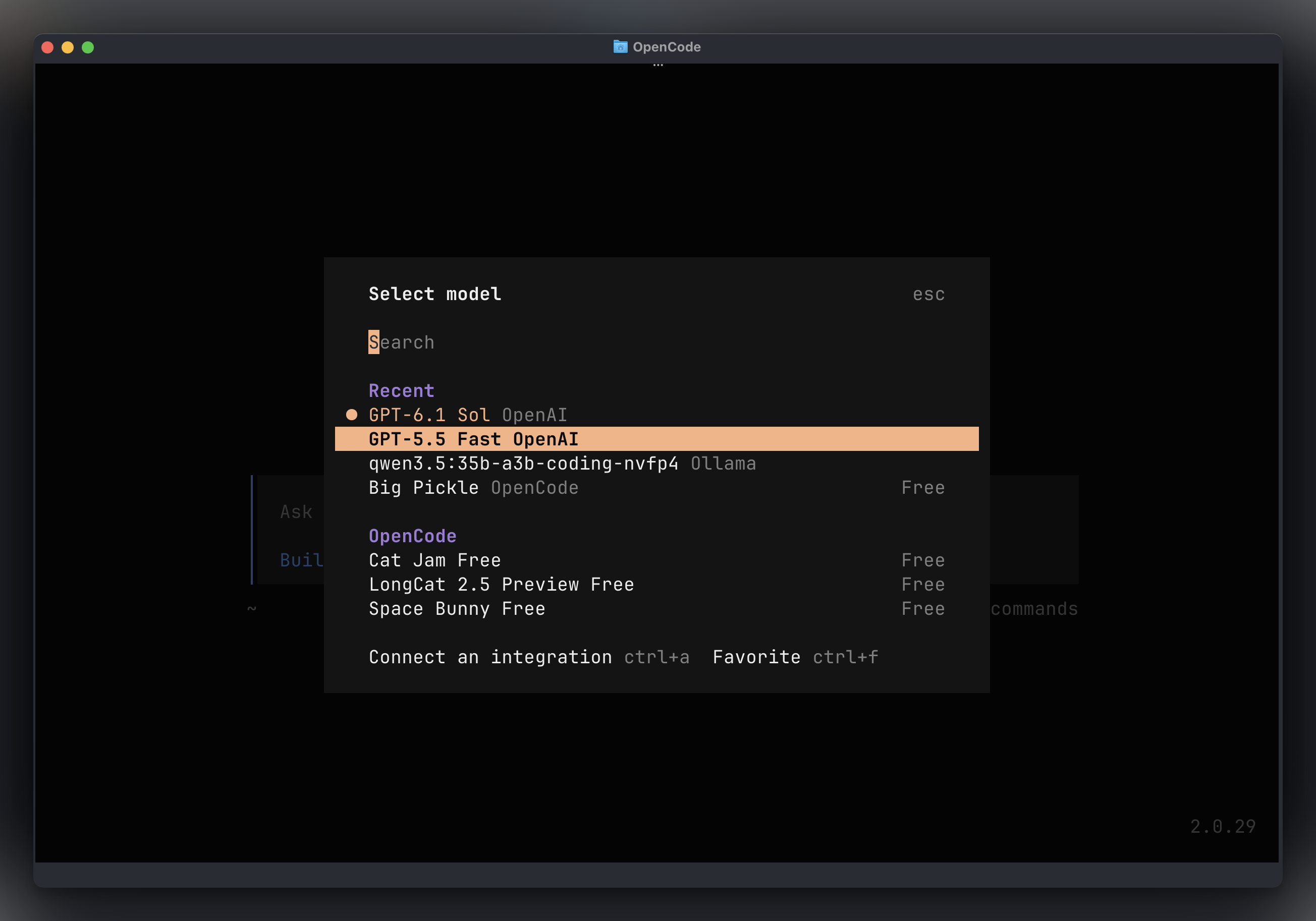Pick qwen3.5:35b-a3b-coding-nvfp4 Ollama model
1316x921 pixels.
pos(656,464)
